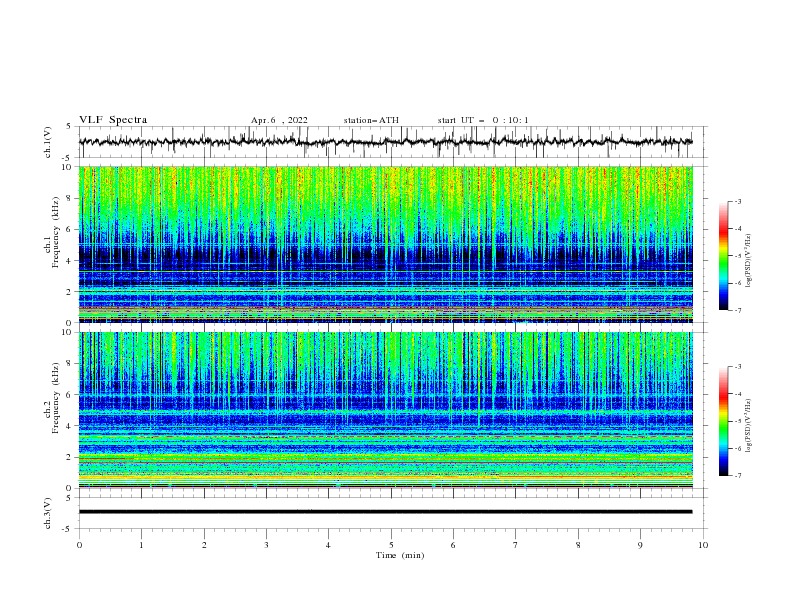Screen dimensions: 792x612
Task: Click the ch.2 spectrogram panel
Action: point(386,410)
